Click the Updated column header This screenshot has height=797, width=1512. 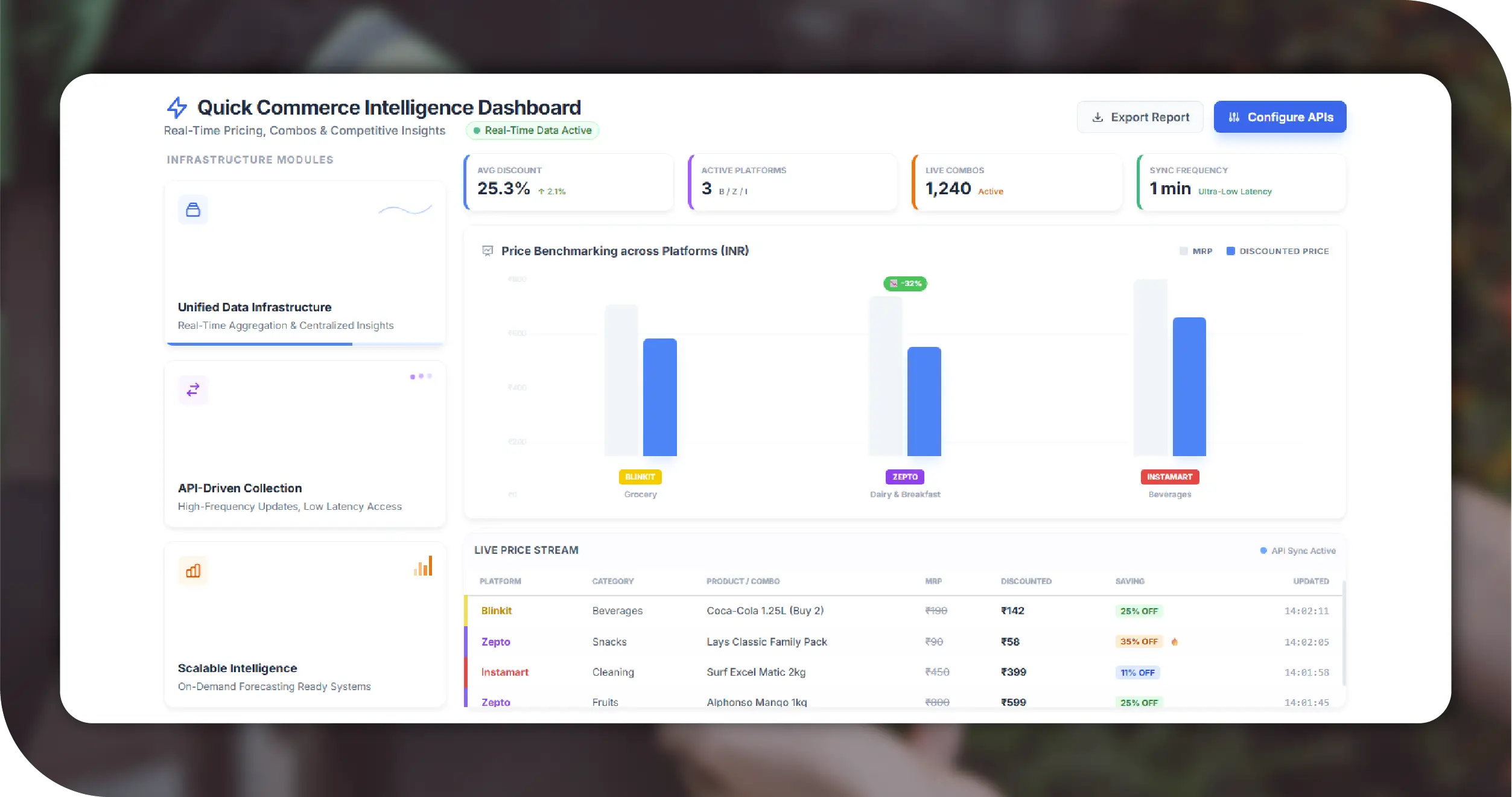point(1310,581)
